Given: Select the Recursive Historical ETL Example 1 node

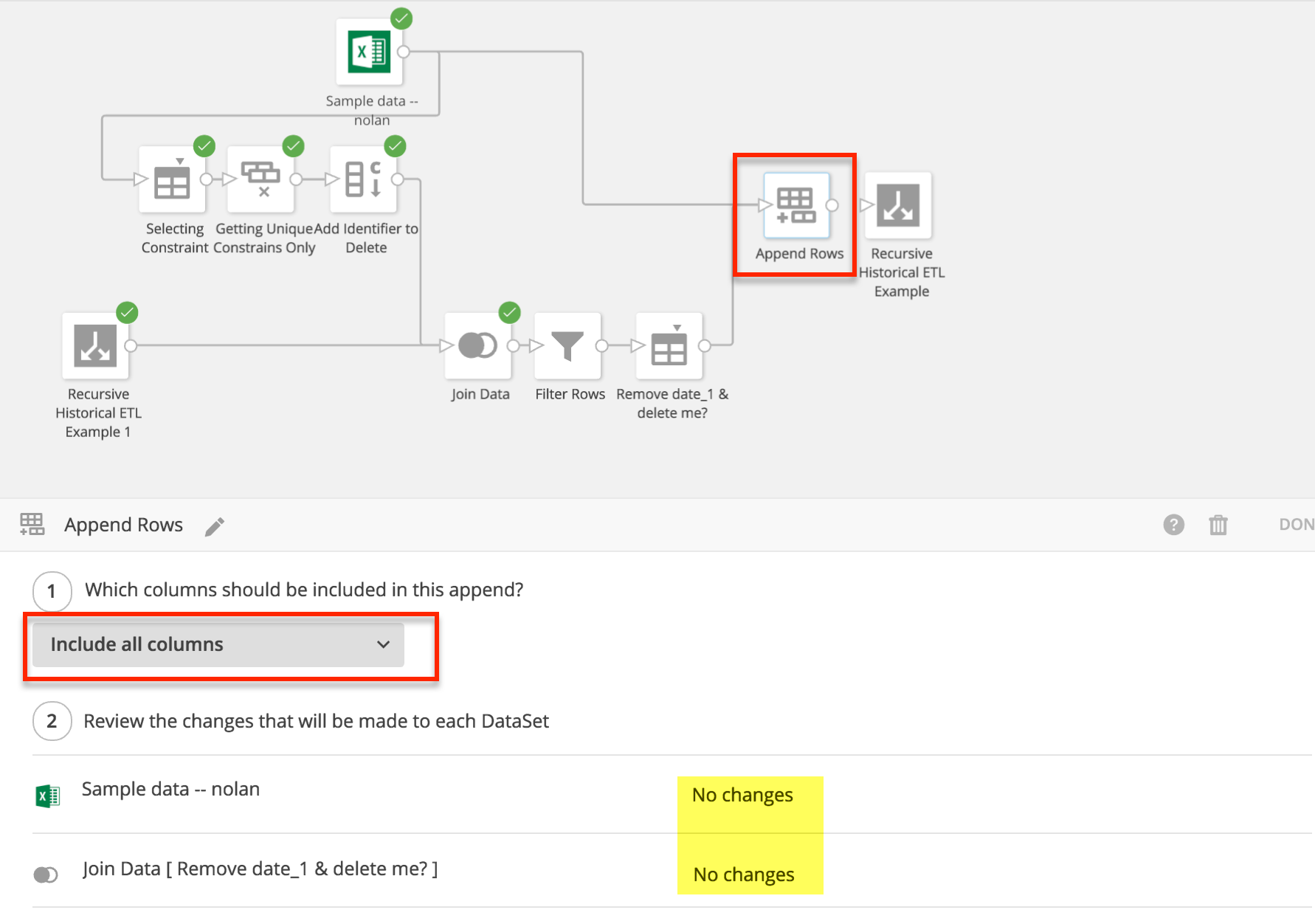Looking at the screenshot, I should click(x=97, y=345).
